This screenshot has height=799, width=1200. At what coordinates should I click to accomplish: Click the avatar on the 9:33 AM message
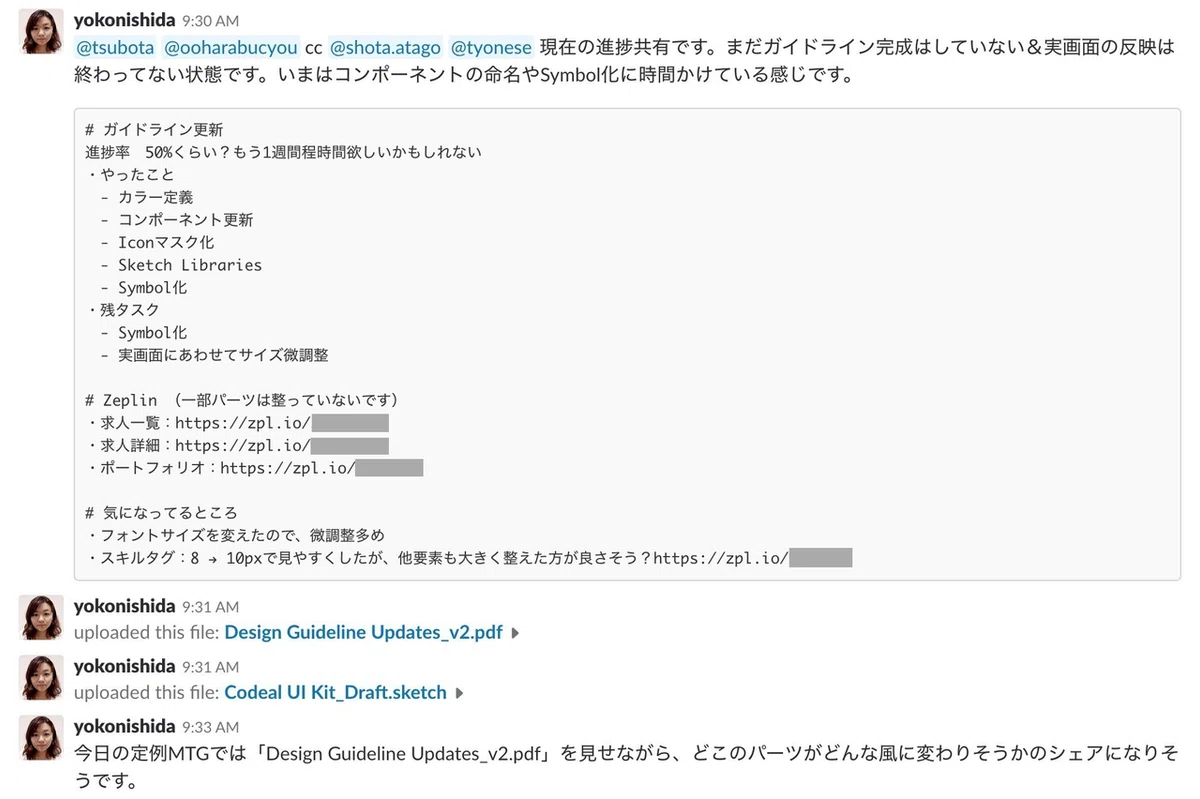tap(42, 738)
